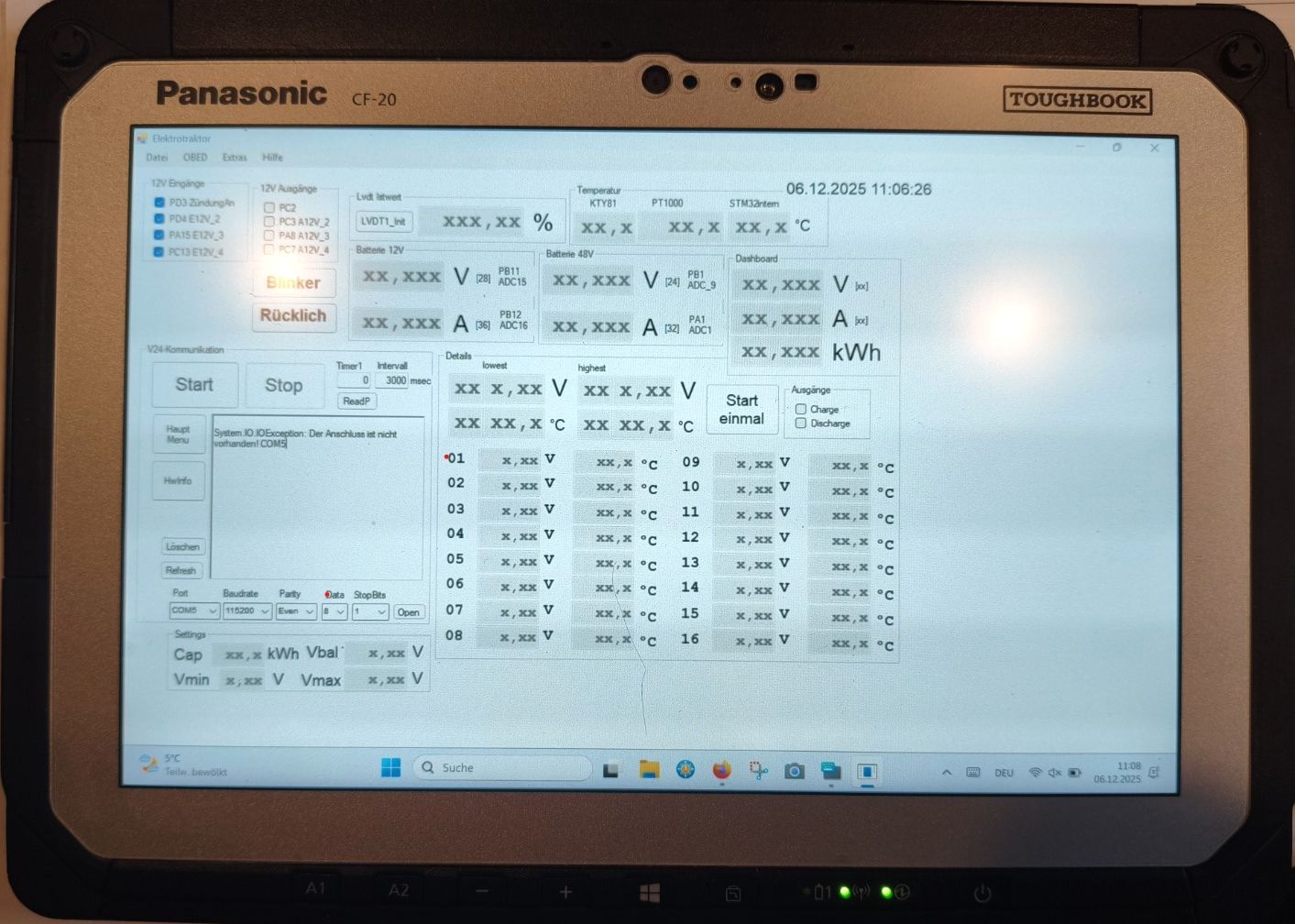
Task: Open the Snipping Tool taskbar icon
Action: (x=758, y=771)
